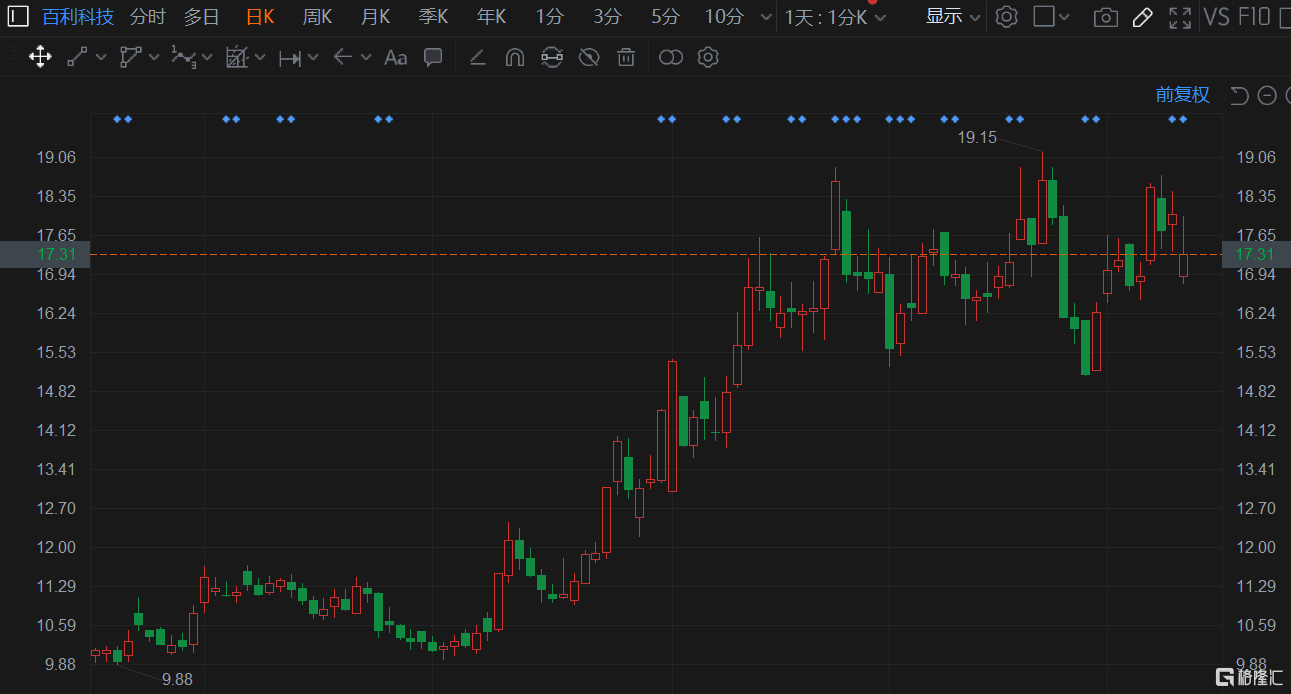Switch to 分时 tab

click(147, 17)
